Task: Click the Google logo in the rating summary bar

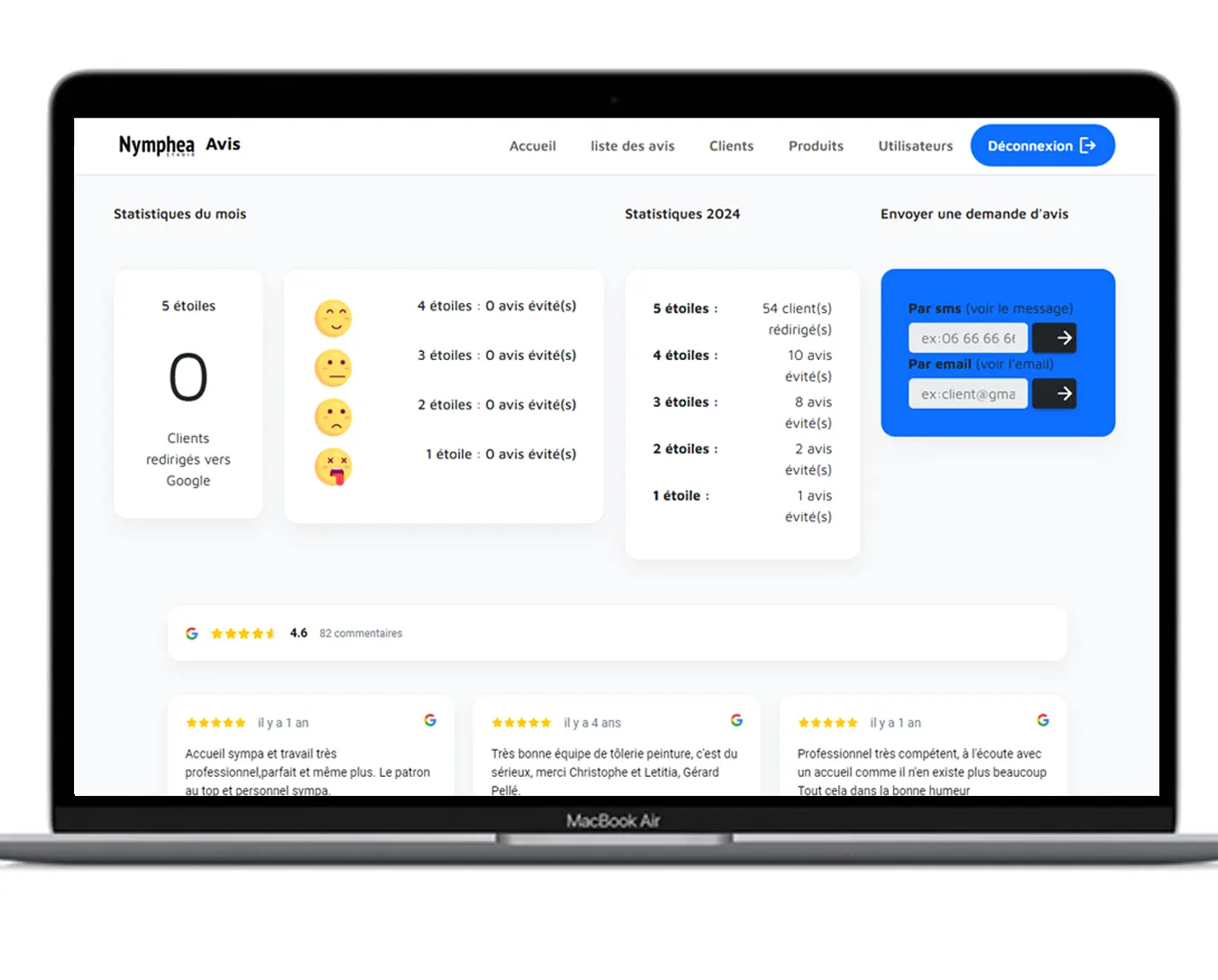Action: [192, 633]
